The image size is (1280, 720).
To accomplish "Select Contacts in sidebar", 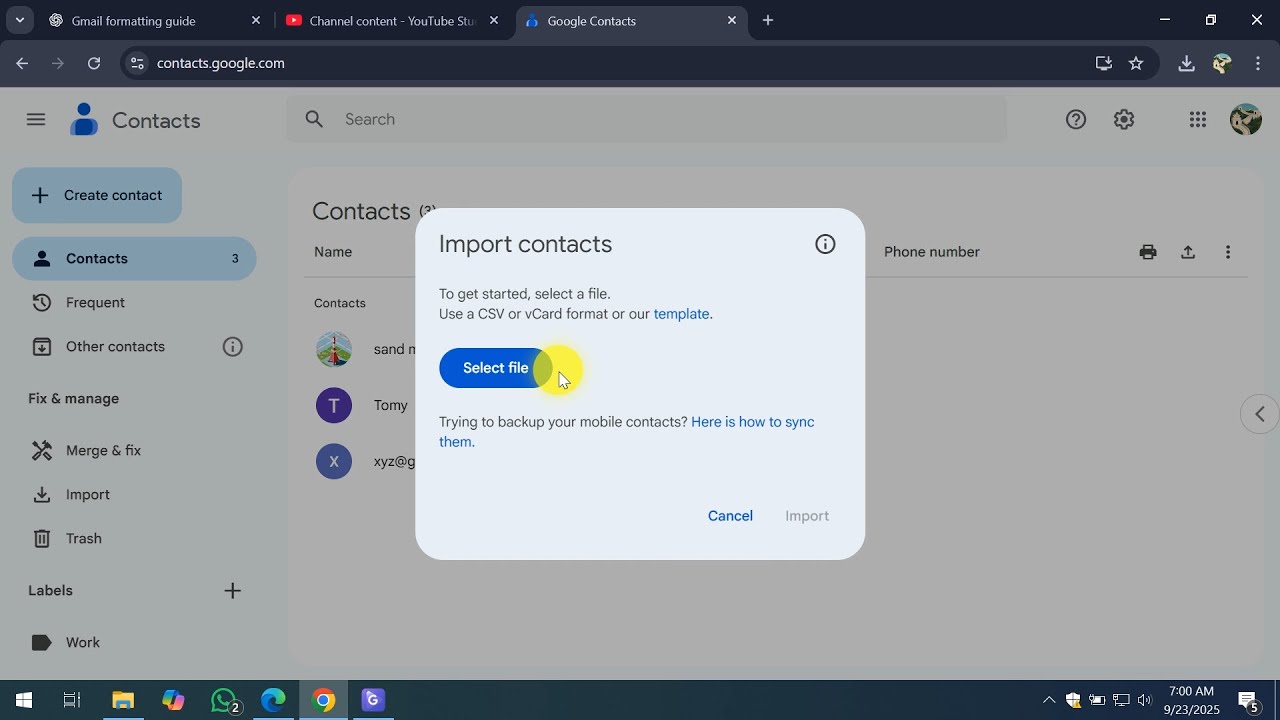I will [x=134, y=258].
